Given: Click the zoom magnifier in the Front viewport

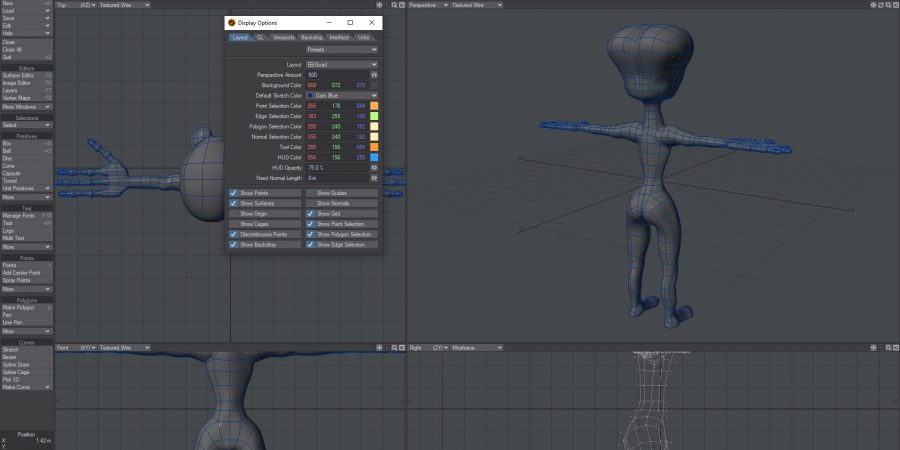Looking at the screenshot, I should click(x=395, y=348).
